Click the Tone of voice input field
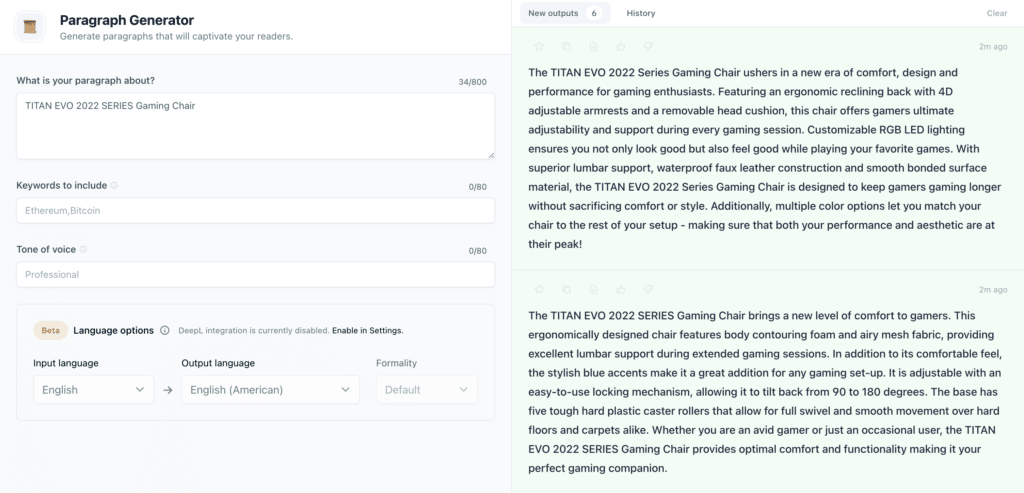Viewport: 1024px width, 493px height. (255, 275)
